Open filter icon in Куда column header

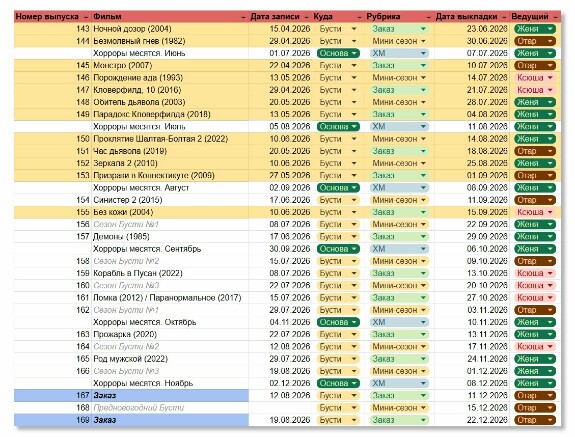[359, 17]
